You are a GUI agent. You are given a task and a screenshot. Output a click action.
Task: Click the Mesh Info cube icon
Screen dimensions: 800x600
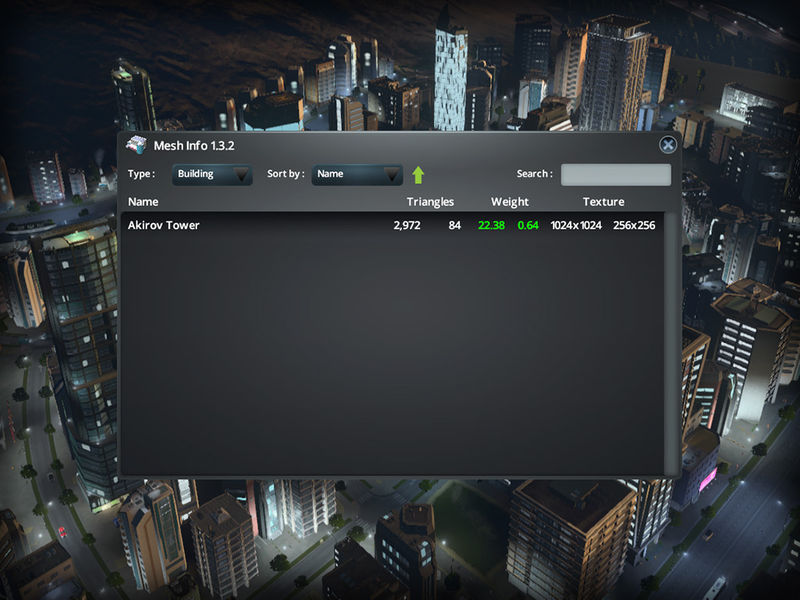tap(136, 145)
